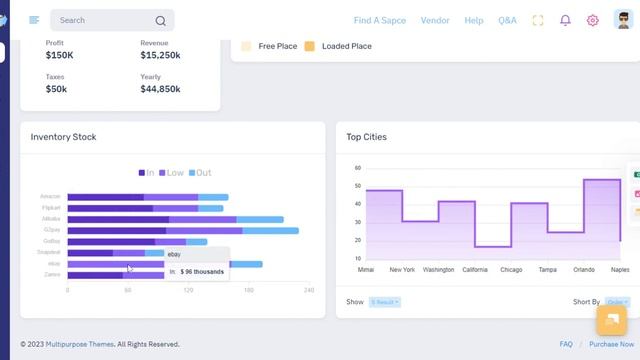Open the Vendor menu item

pyautogui.click(x=435, y=20)
